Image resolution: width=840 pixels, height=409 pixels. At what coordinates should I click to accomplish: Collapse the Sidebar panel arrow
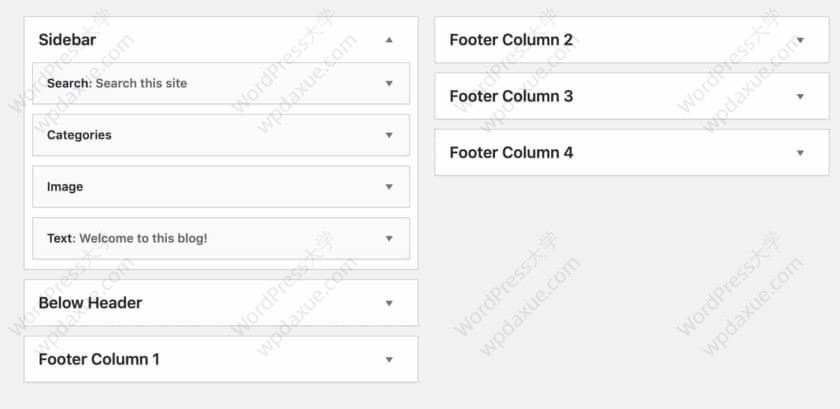389,40
